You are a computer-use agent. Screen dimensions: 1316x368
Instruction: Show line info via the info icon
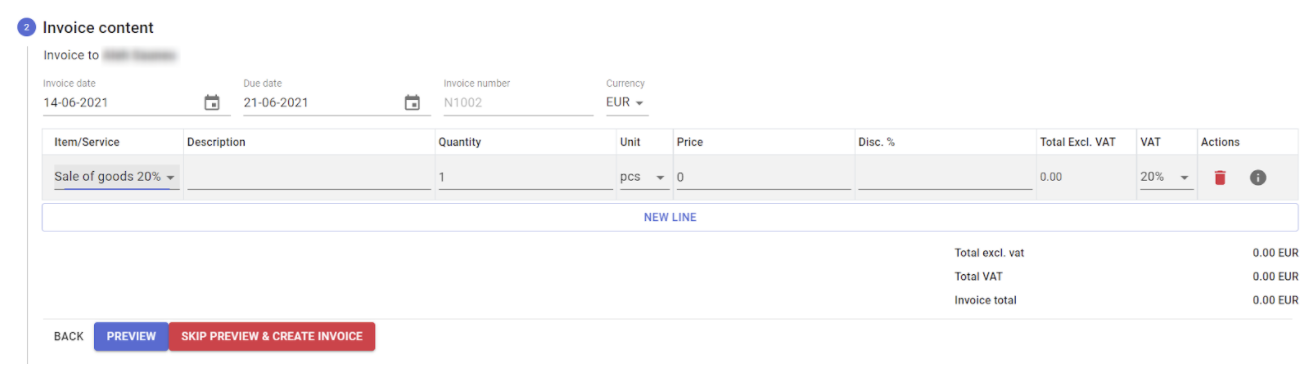pyautogui.click(x=1258, y=178)
